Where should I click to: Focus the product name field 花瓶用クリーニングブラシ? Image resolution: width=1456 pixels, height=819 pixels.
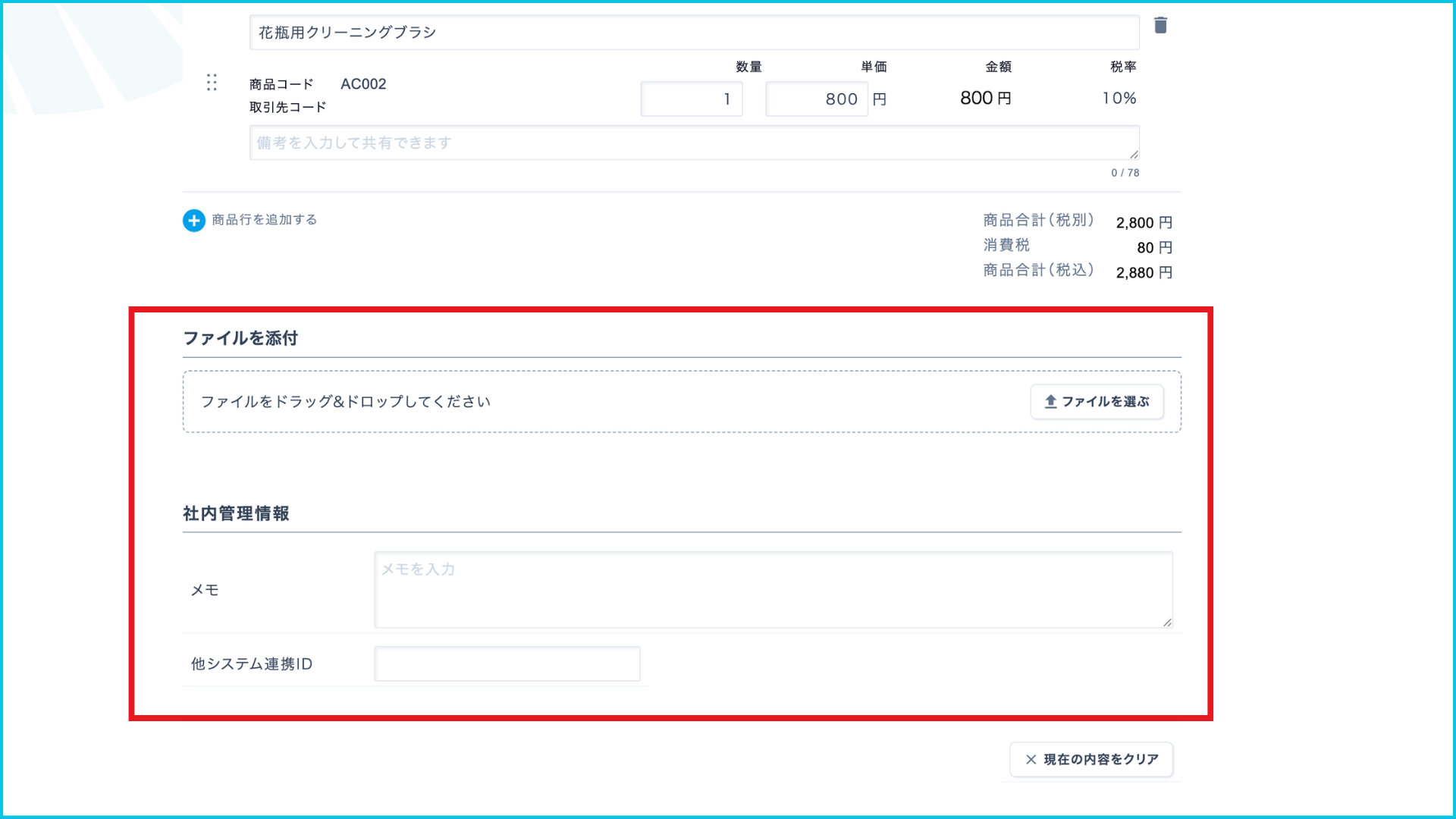[x=693, y=33]
